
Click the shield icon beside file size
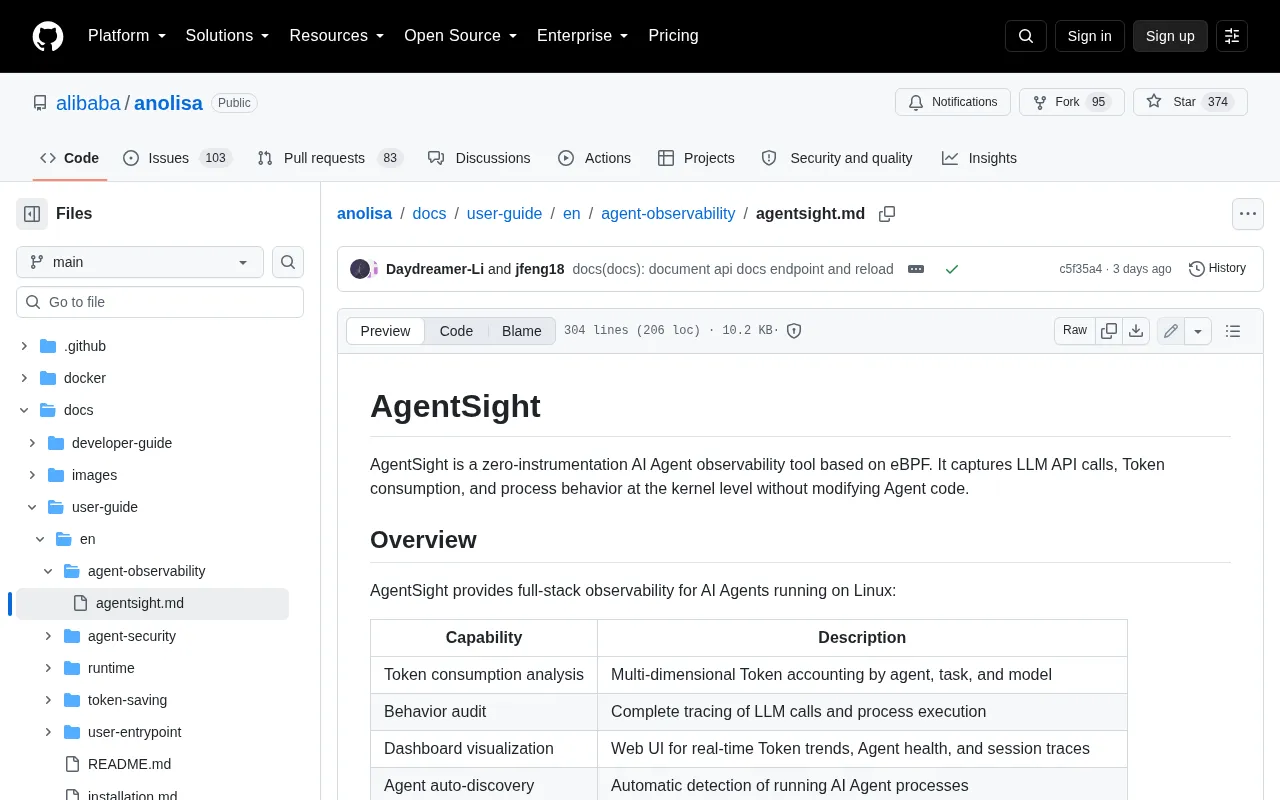(794, 331)
